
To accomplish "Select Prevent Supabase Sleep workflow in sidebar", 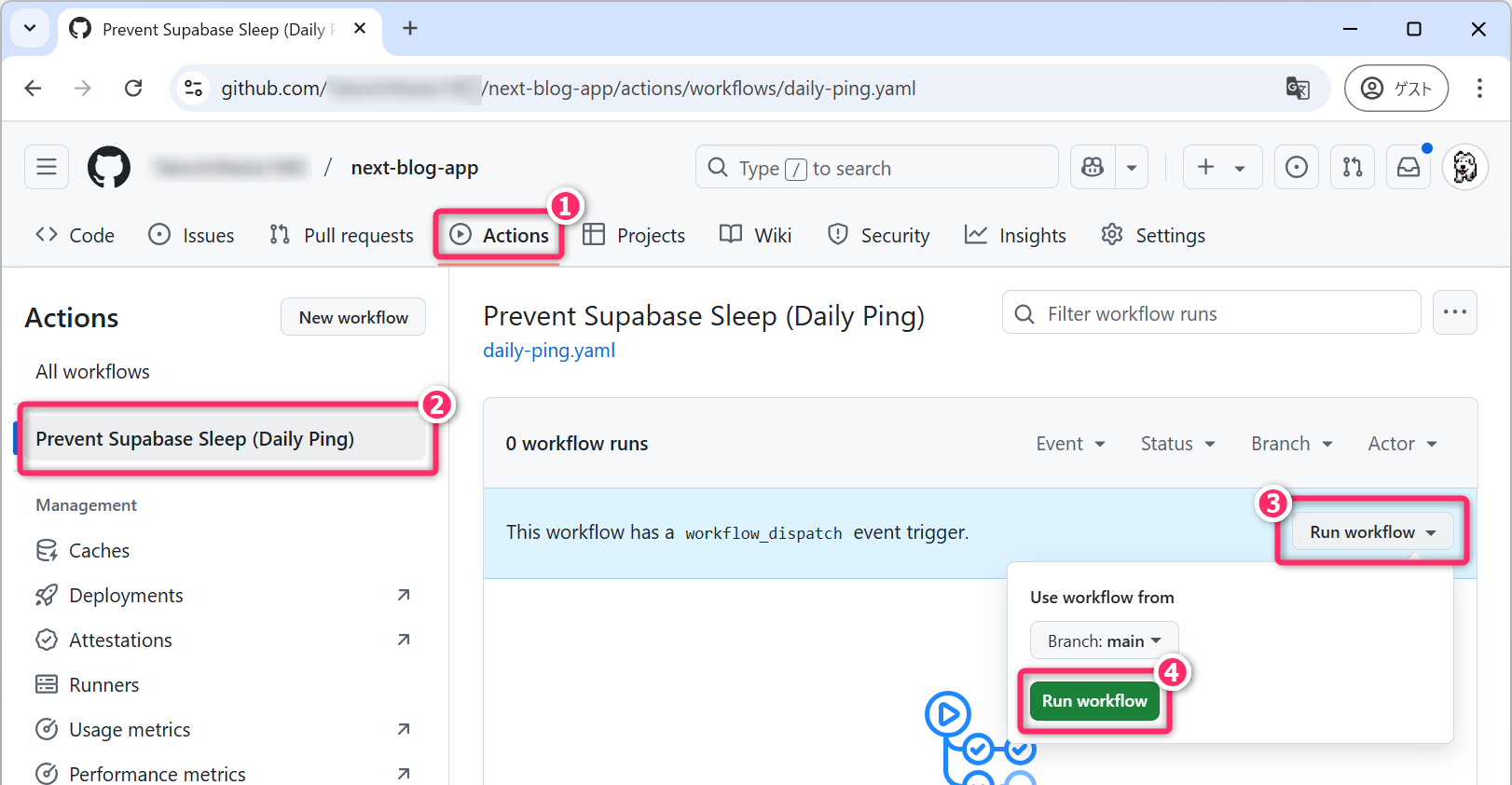I will 195,439.
